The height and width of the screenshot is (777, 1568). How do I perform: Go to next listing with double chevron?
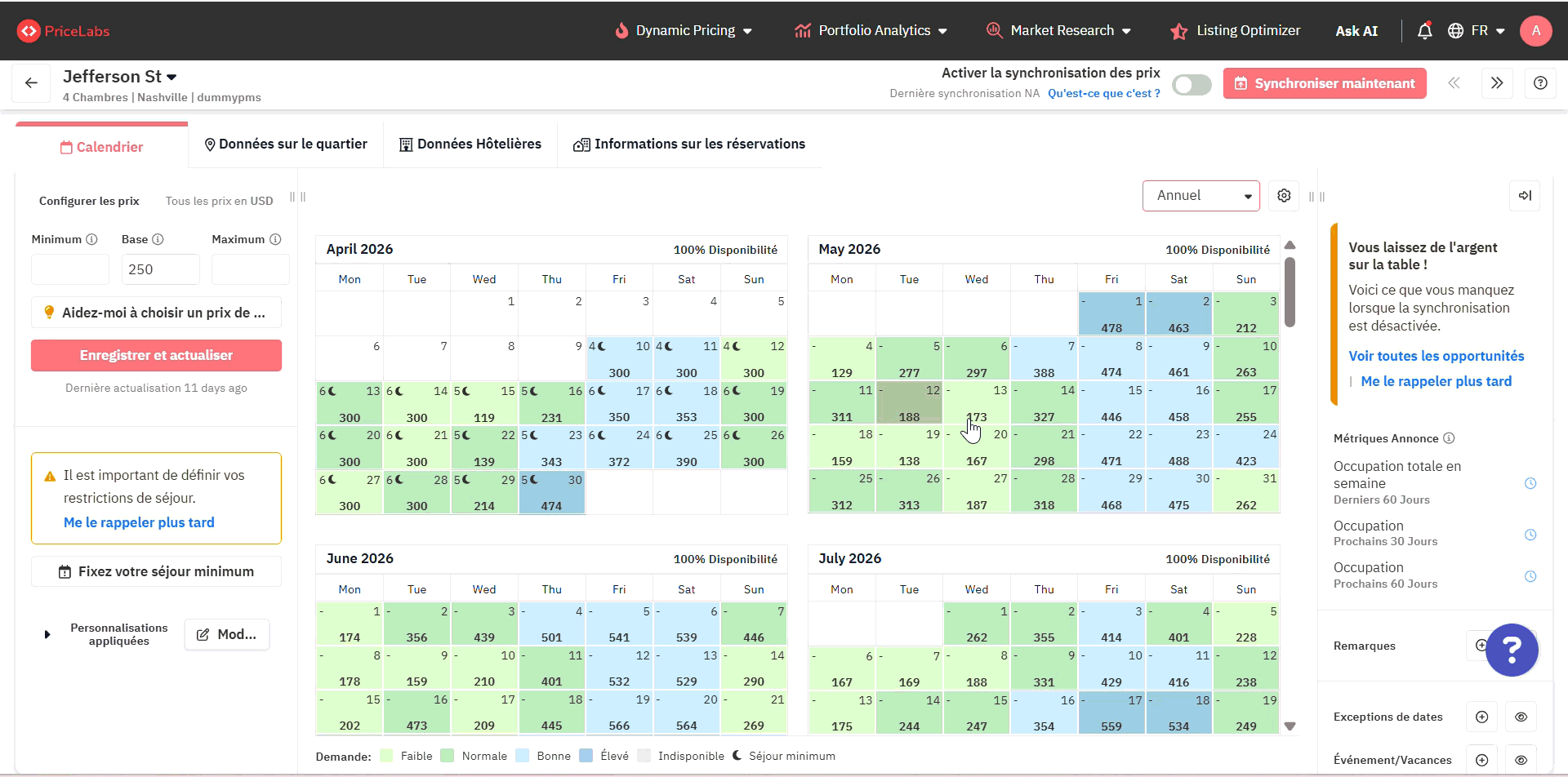pos(1496,83)
